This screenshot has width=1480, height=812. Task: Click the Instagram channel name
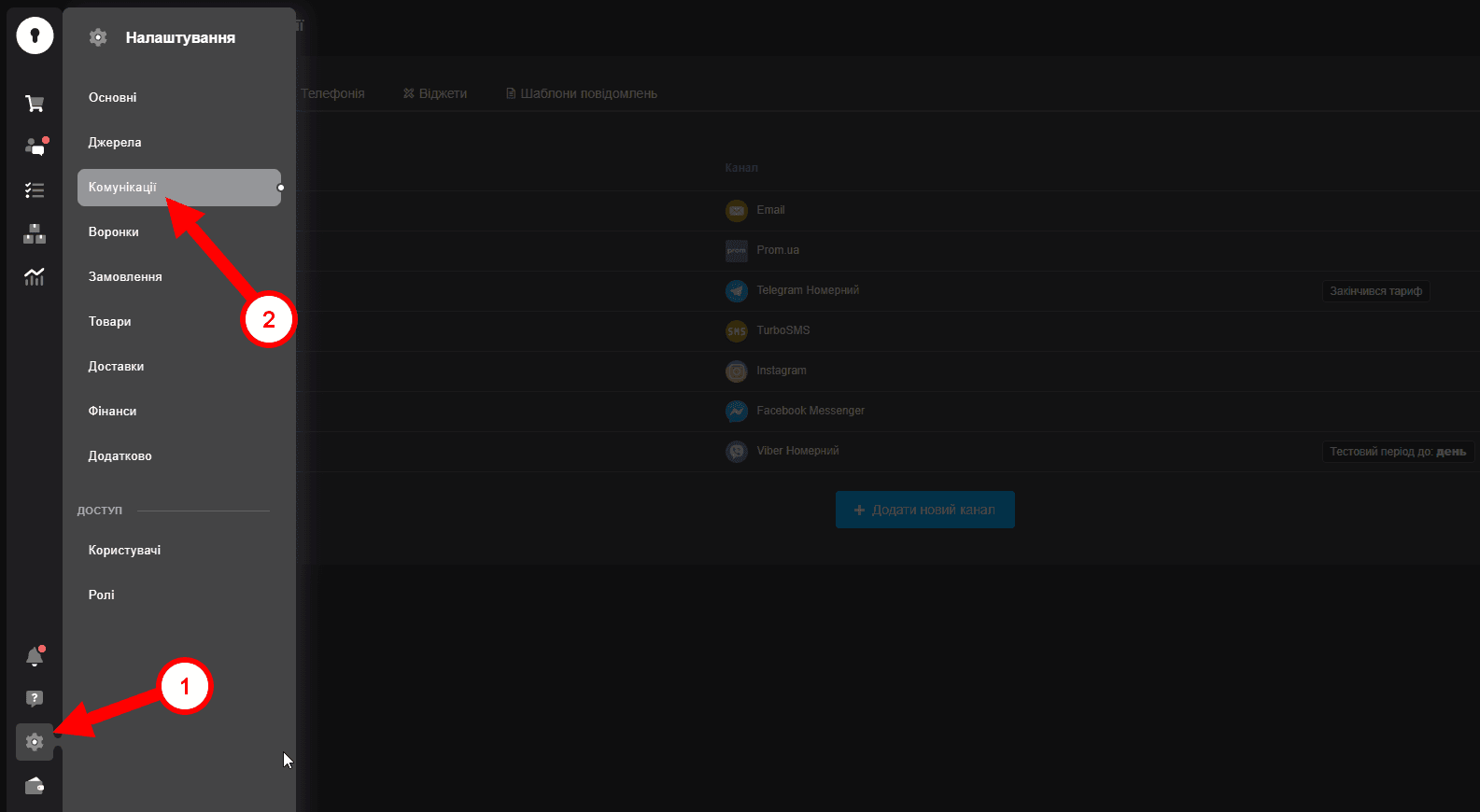[782, 371]
